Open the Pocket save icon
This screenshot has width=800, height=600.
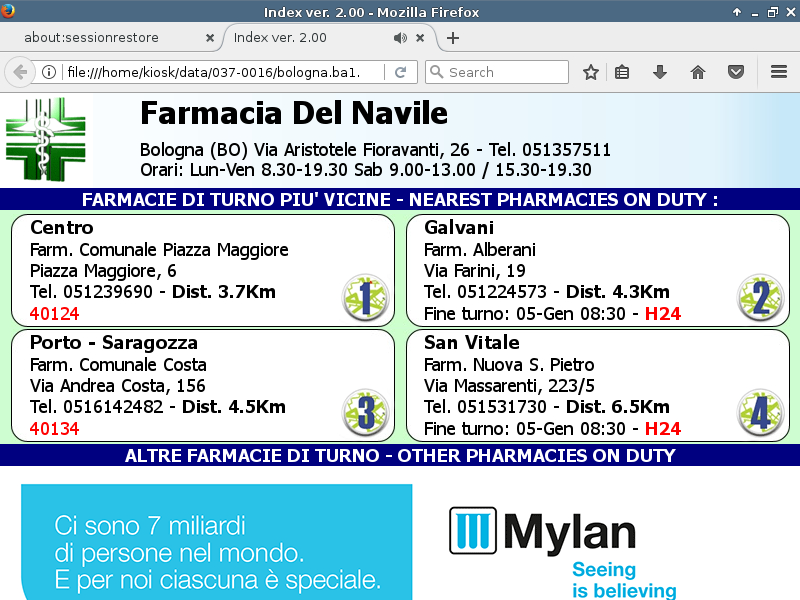click(x=736, y=72)
